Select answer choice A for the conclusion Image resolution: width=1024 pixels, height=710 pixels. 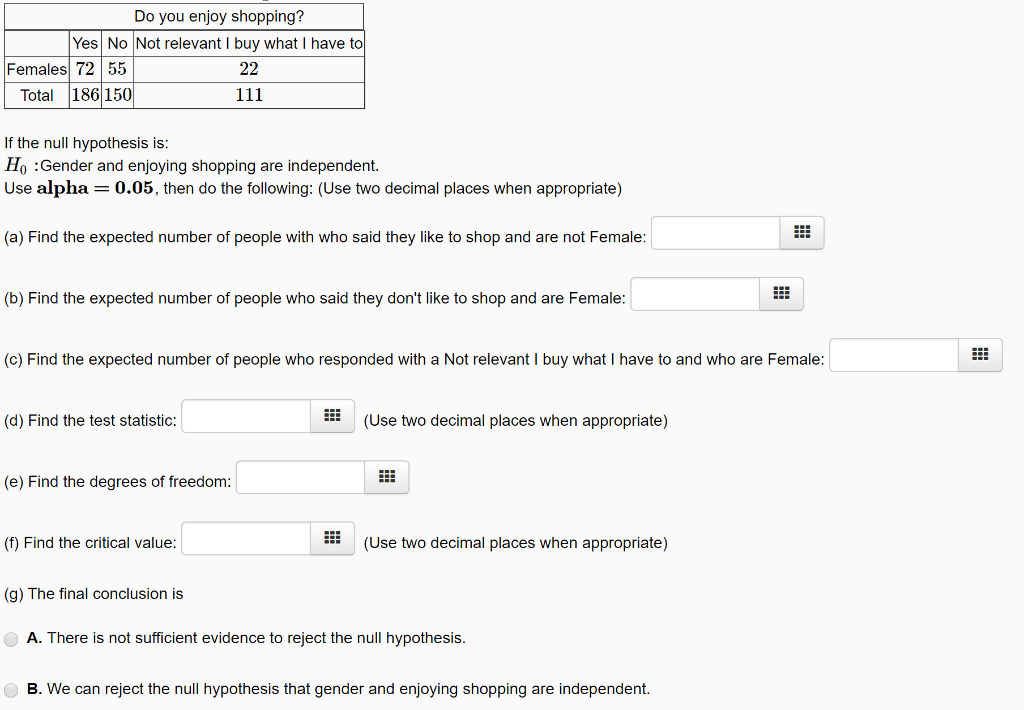(11, 638)
